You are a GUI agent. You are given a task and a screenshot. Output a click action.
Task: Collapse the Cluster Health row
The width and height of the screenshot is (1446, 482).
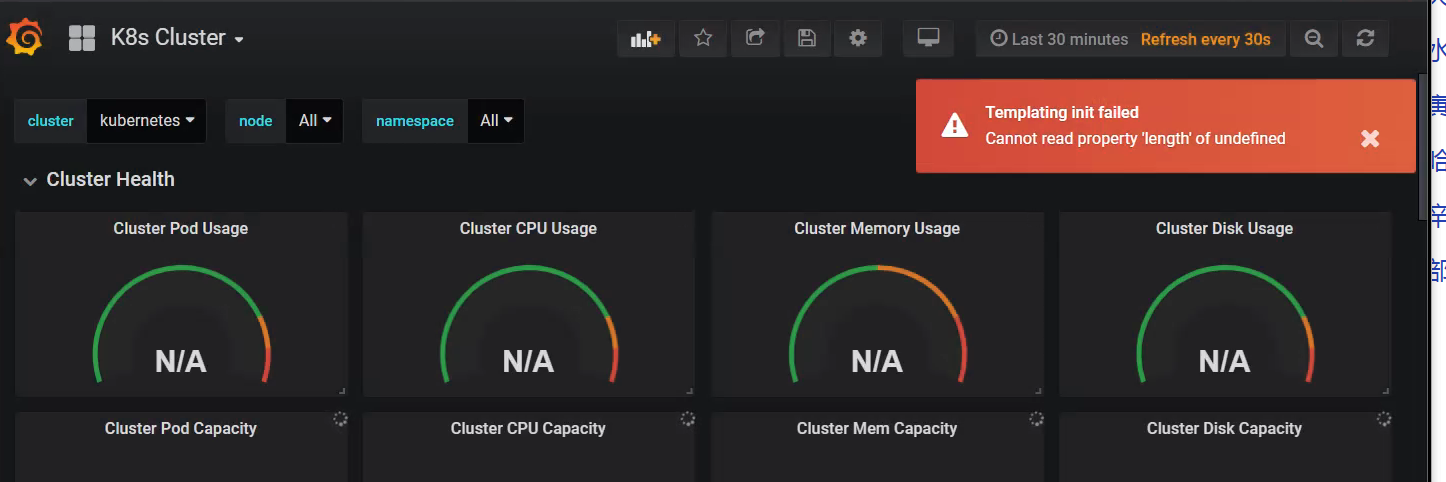point(30,181)
